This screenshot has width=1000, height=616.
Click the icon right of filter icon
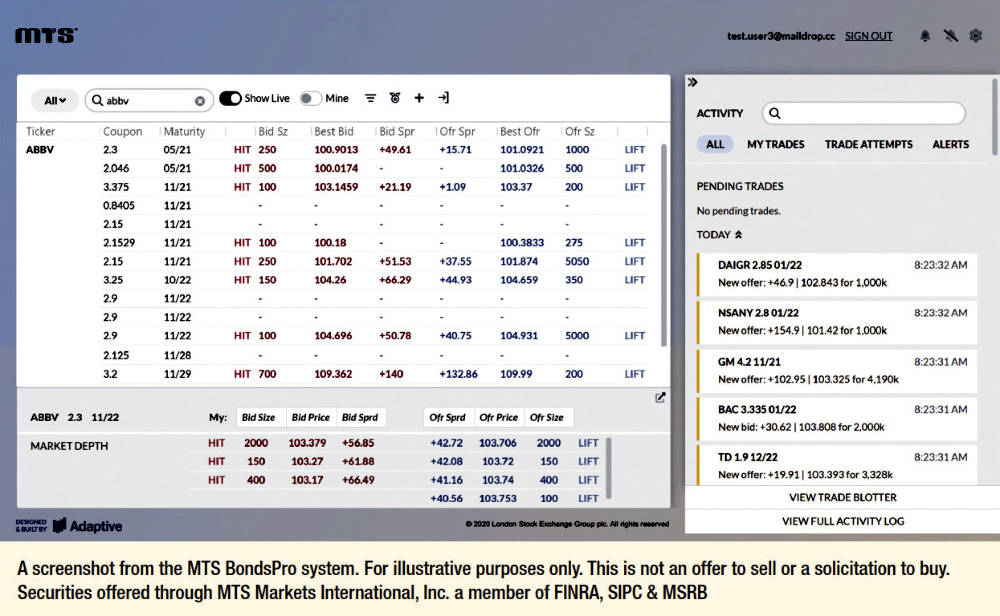[x=395, y=98]
